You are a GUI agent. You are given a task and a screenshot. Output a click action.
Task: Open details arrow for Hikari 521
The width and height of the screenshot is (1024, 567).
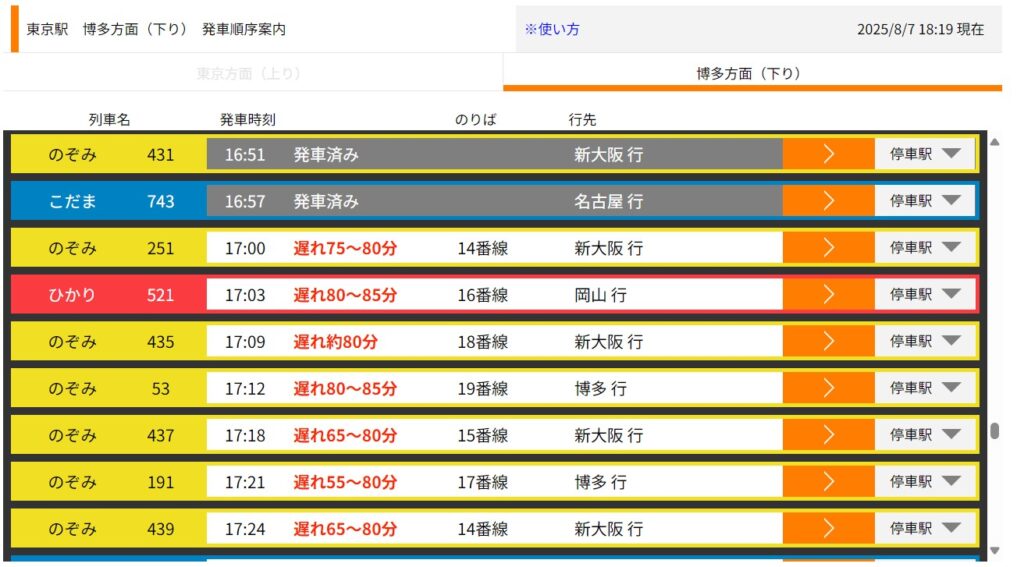pos(828,295)
